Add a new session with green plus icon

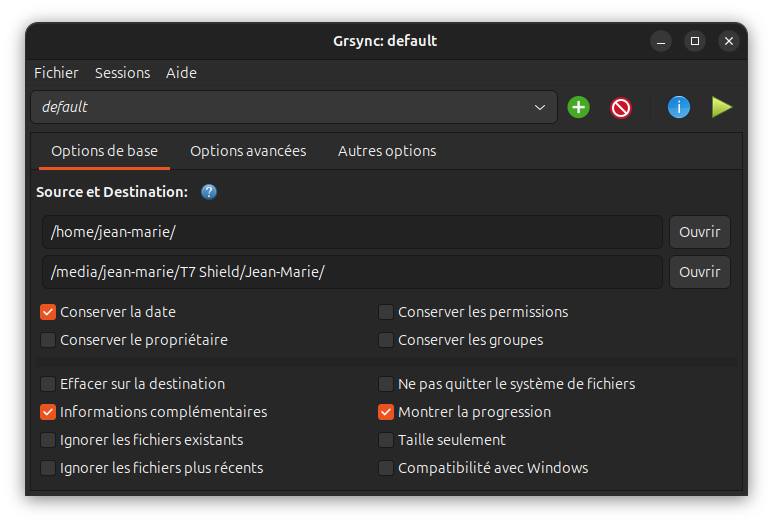pyautogui.click(x=578, y=107)
